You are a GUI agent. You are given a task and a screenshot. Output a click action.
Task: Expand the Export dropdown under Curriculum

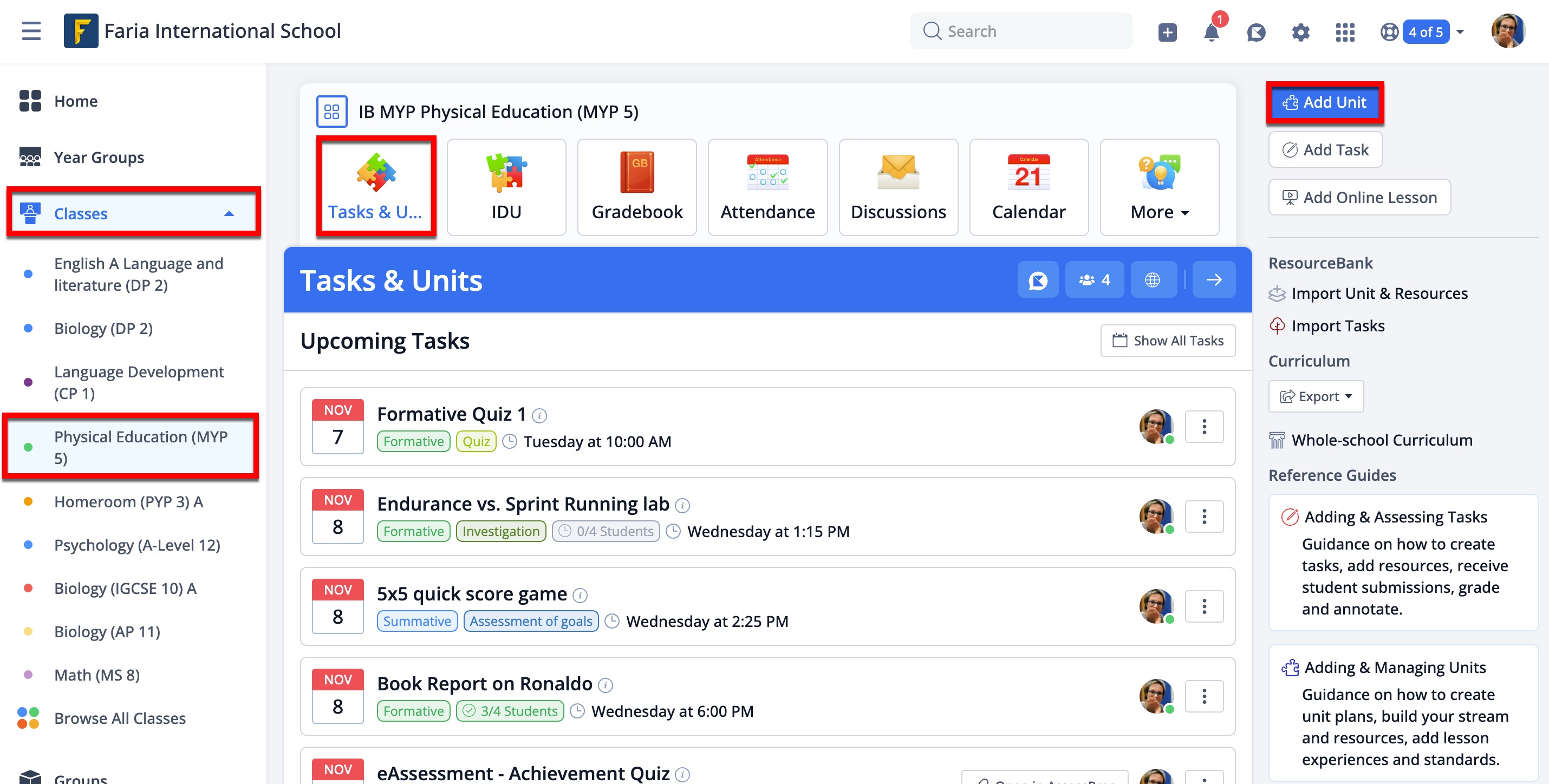coord(1316,396)
